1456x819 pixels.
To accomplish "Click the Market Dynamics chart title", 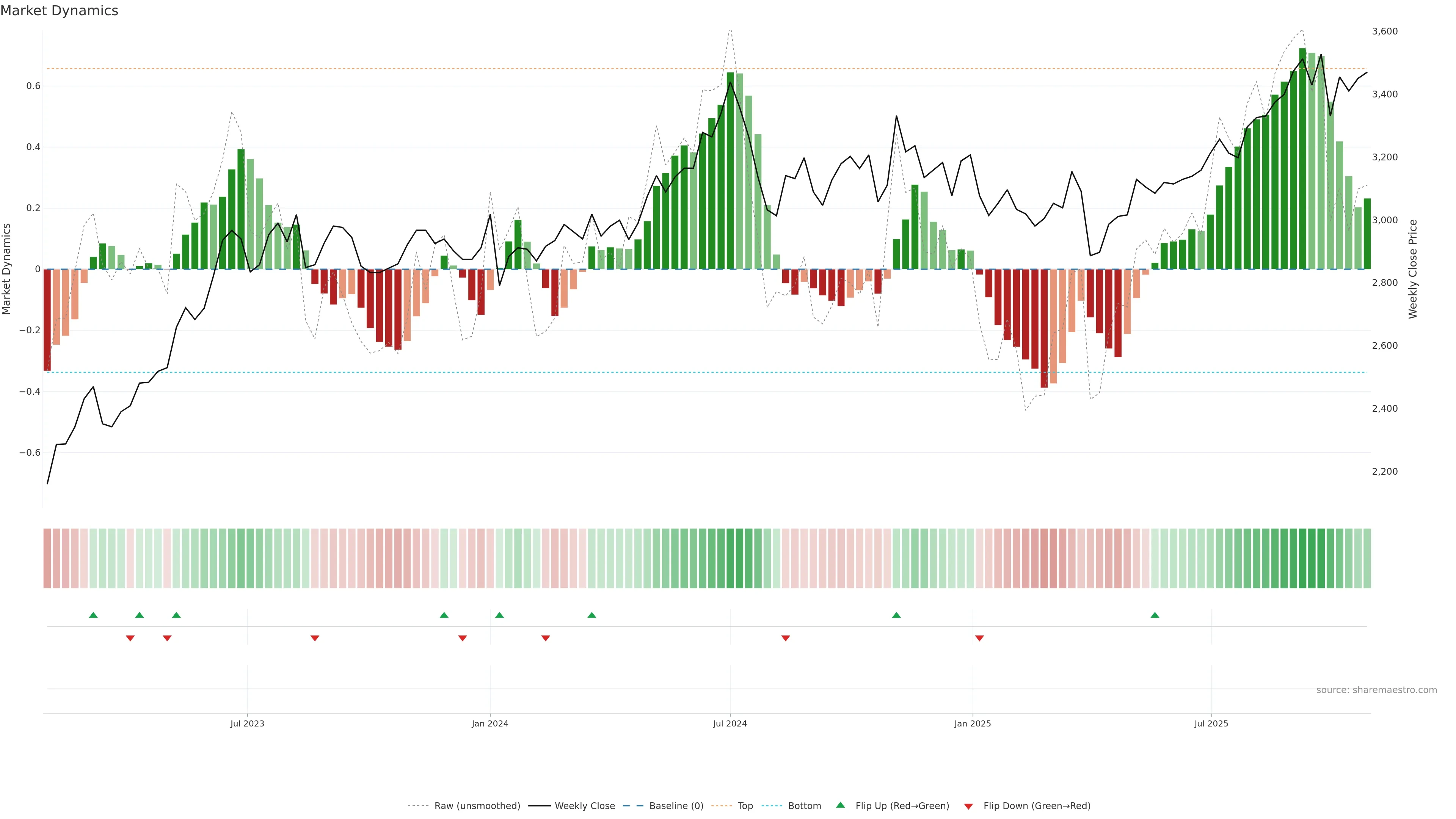I will click(x=60, y=11).
